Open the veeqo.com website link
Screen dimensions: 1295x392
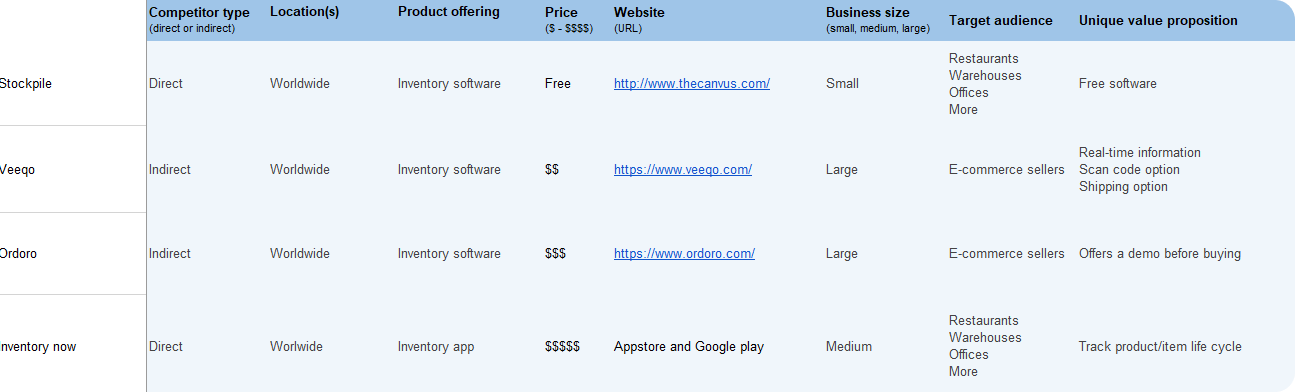tap(683, 170)
